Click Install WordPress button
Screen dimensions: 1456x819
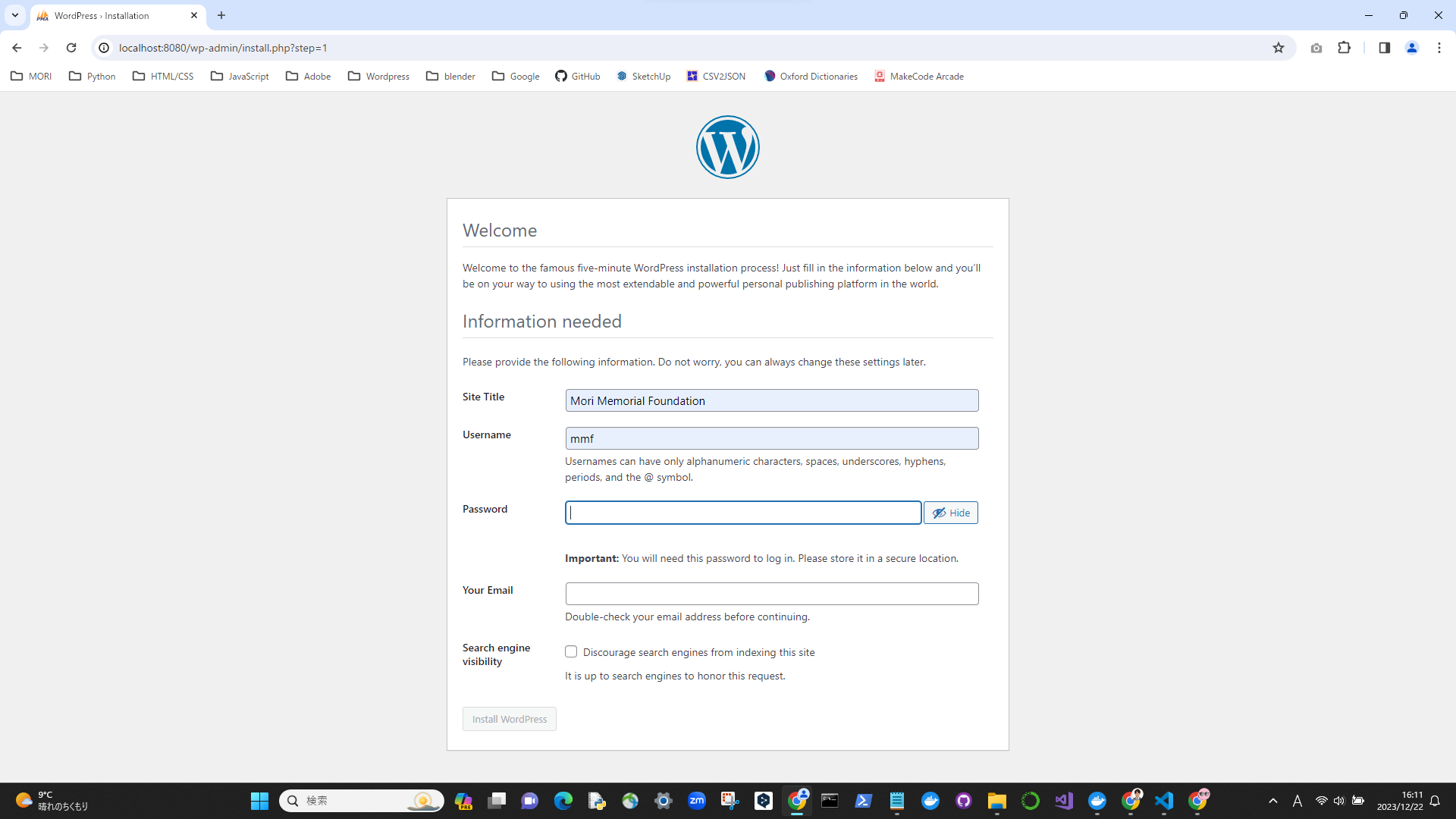pyautogui.click(x=509, y=719)
